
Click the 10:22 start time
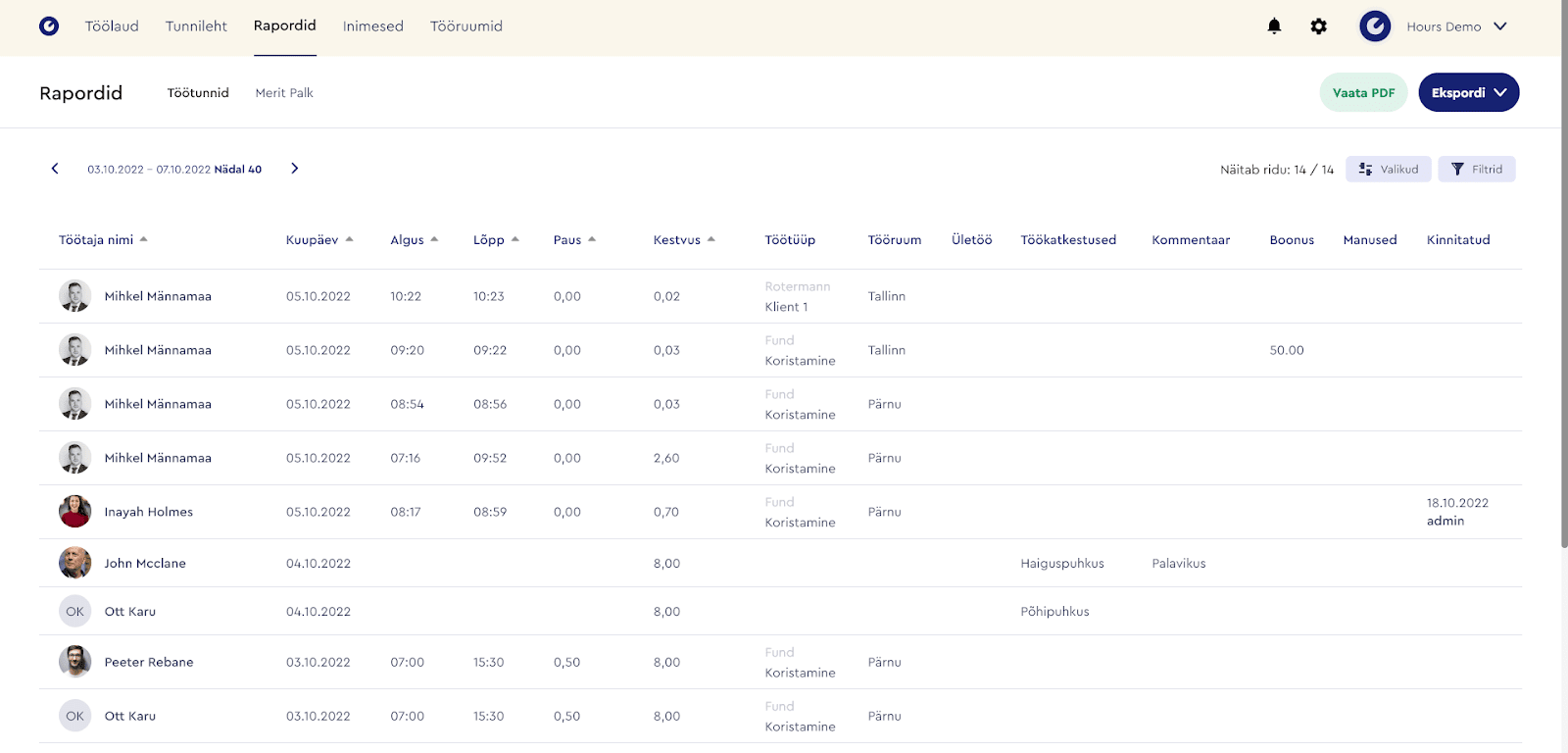[x=406, y=296]
